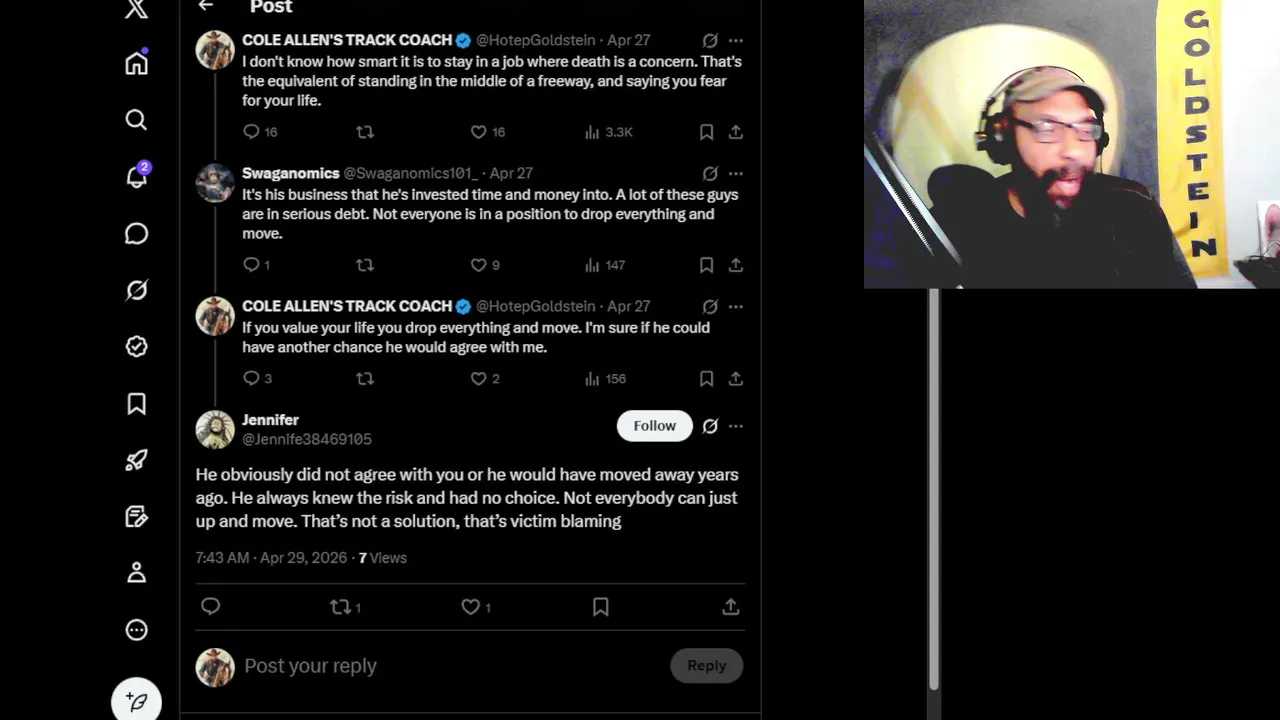Screen dimensions: 1280x720
Task: Bookmark Jennifer's post
Action: 600,607
